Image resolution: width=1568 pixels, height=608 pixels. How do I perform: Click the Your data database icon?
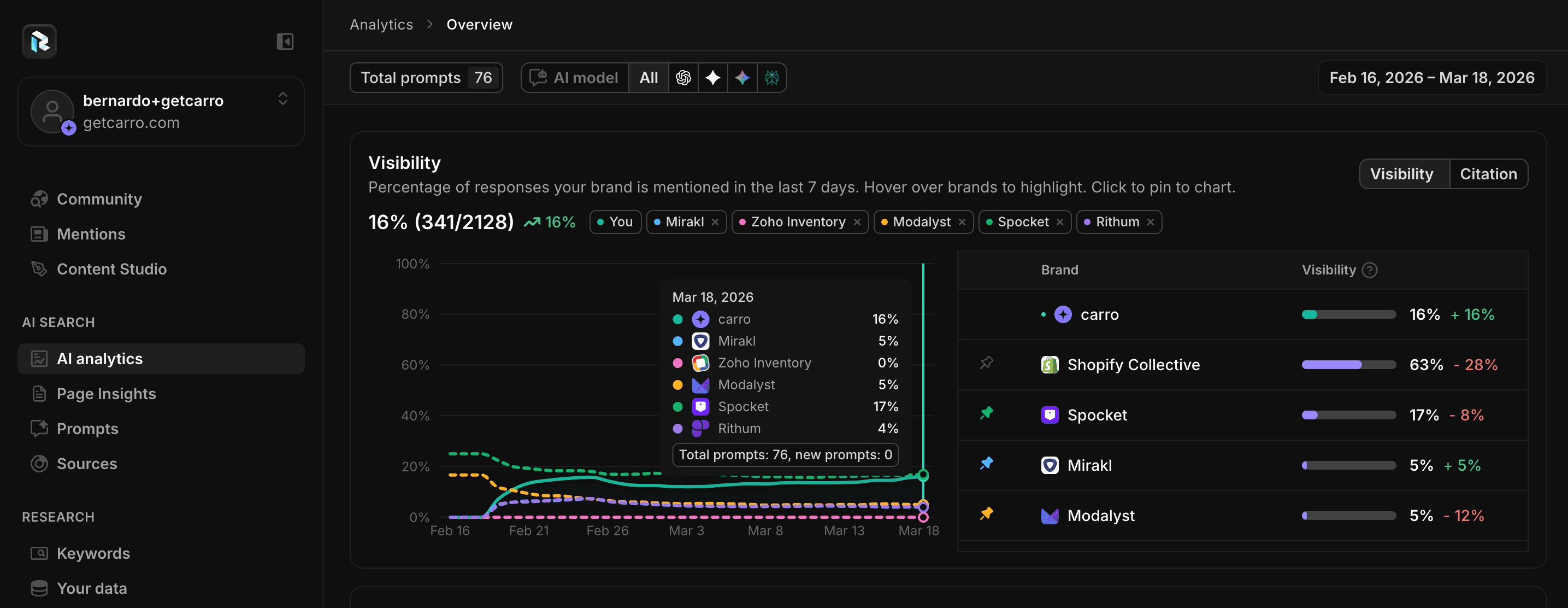tap(39, 588)
